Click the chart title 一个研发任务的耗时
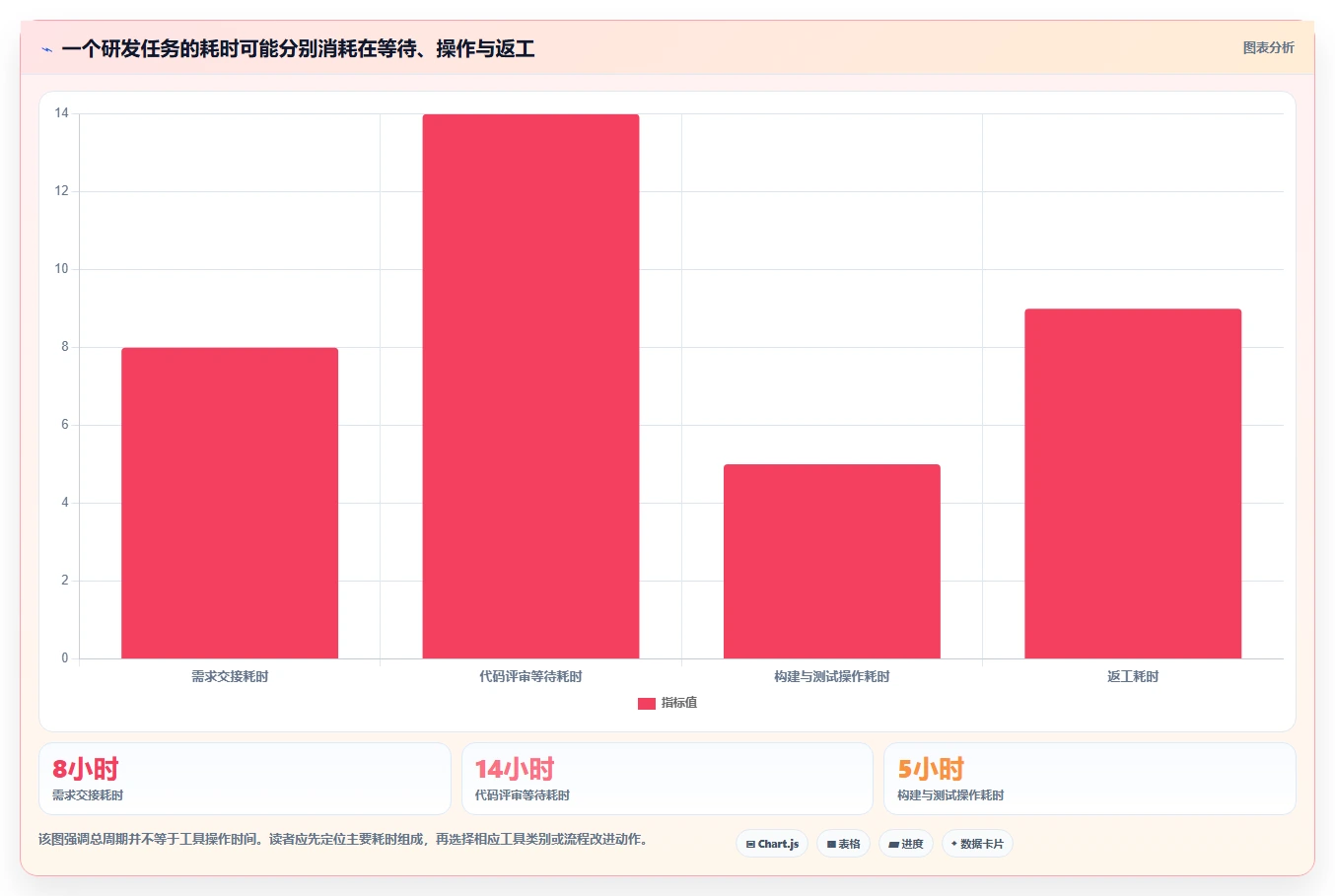Screen dimensions: 1335x896 [298, 49]
